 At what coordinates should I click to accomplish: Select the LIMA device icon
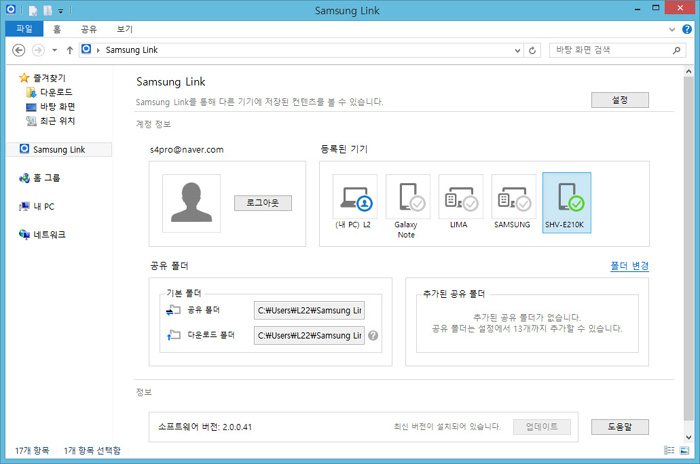pyautogui.click(x=461, y=197)
